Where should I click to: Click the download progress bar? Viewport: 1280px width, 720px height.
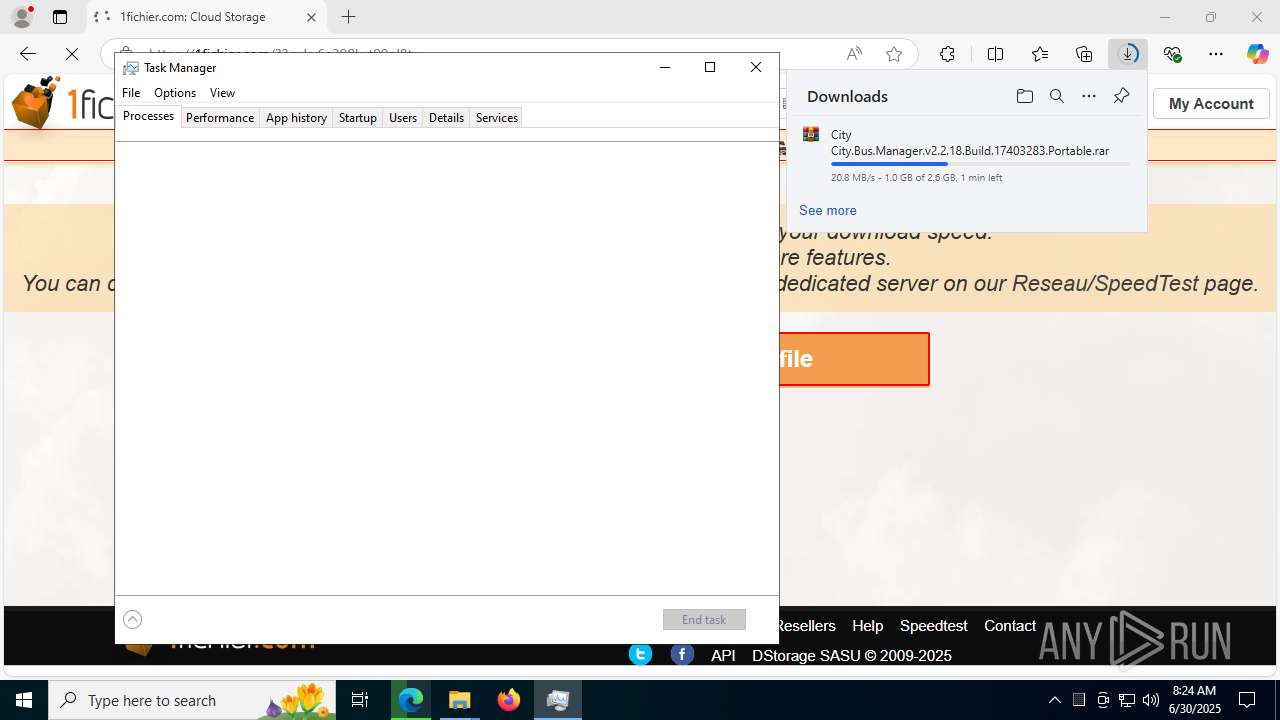(x=980, y=164)
